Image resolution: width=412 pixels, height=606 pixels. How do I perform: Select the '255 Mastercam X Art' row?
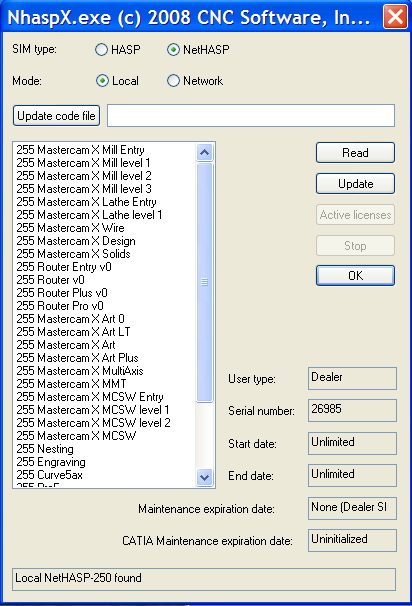pyautogui.click(x=104, y=345)
